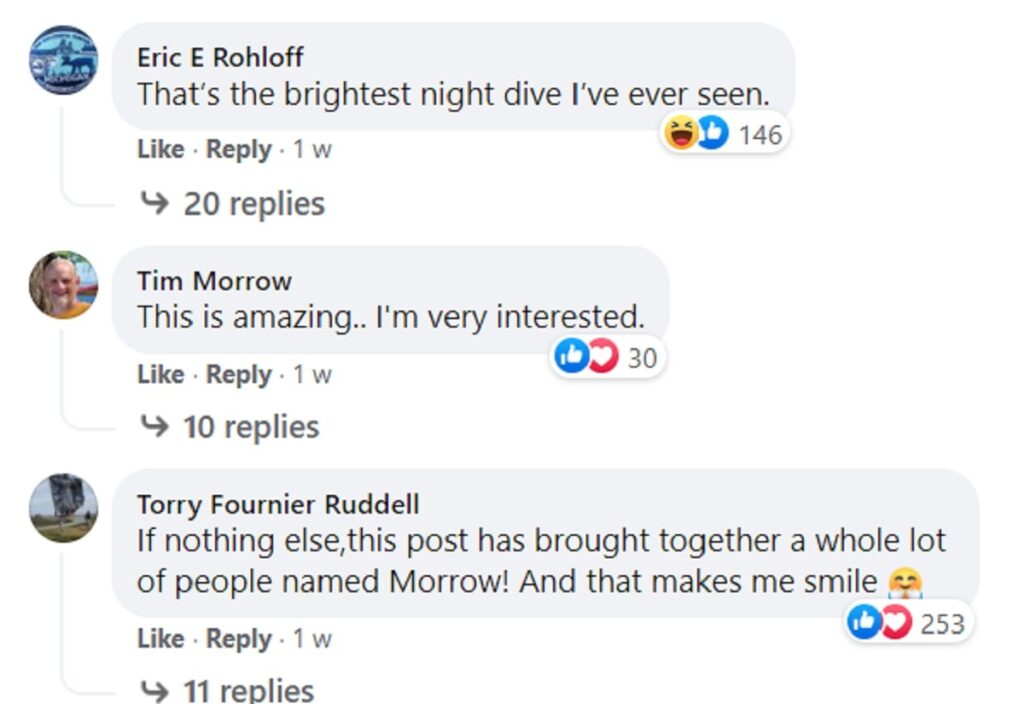
Task: Open Eric E Rohloff's profile picture
Action: click(x=63, y=60)
